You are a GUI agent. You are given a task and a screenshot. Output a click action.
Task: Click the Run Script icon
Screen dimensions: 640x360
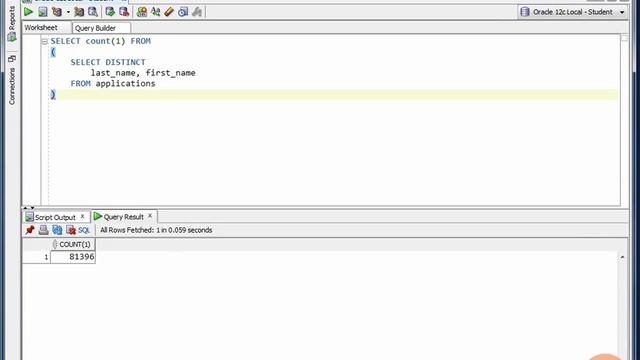tap(42, 12)
